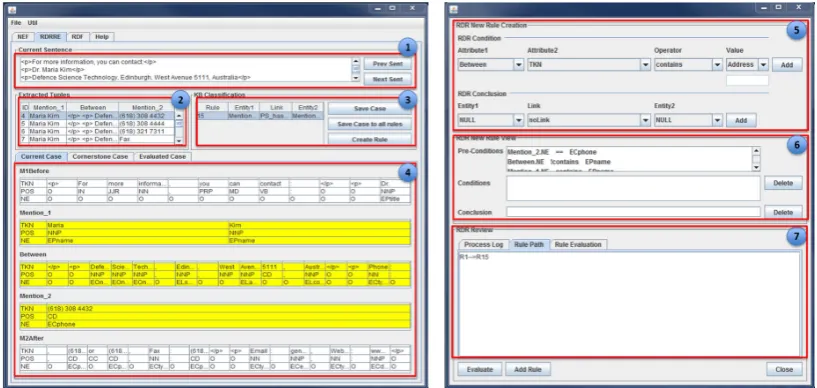
Task: Click Pre-Conditions scrollbar down arrow
Action: [756, 167]
